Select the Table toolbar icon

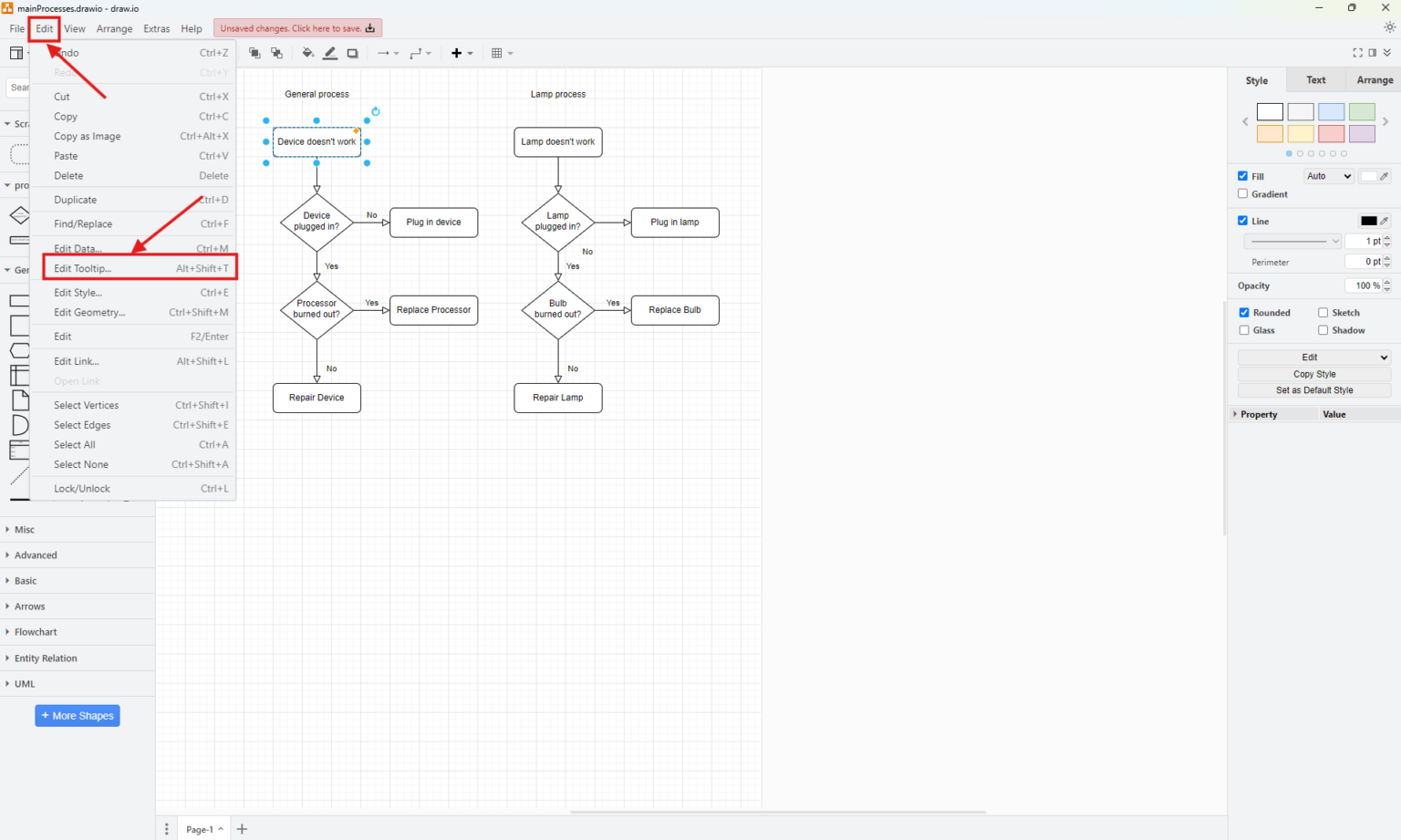[497, 53]
